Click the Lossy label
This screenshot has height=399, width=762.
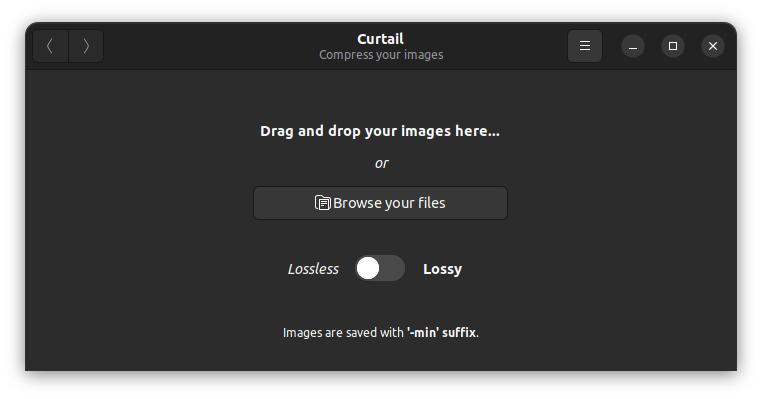[442, 269]
